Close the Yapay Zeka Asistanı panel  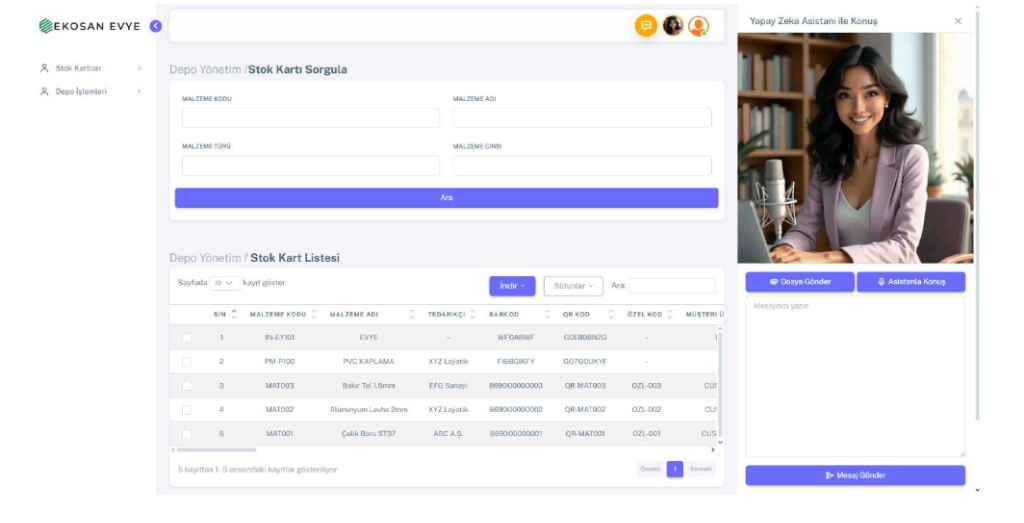click(x=958, y=21)
